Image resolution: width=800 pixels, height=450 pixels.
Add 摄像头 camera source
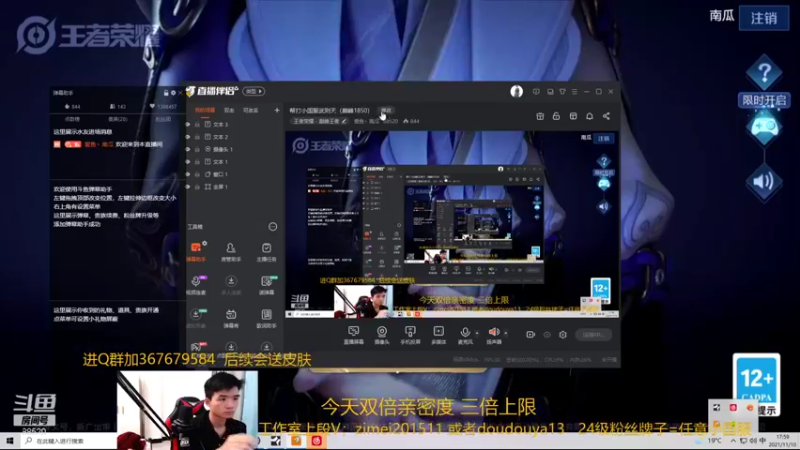point(382,335)
